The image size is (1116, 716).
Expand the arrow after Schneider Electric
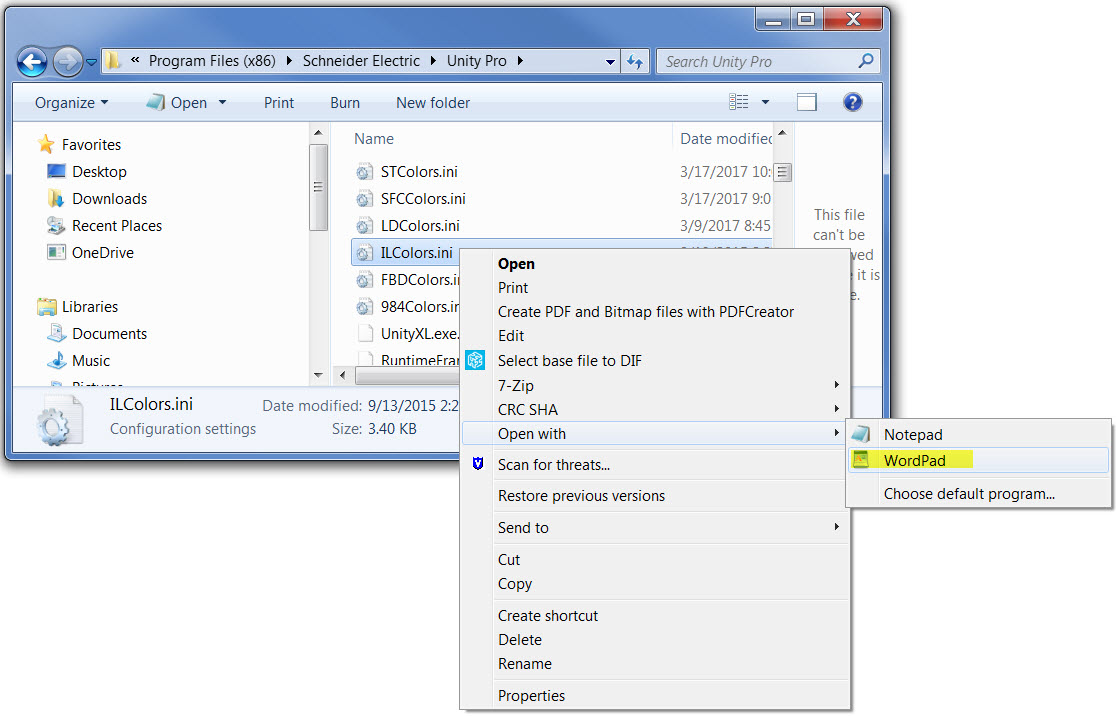(x=433, y=61)
